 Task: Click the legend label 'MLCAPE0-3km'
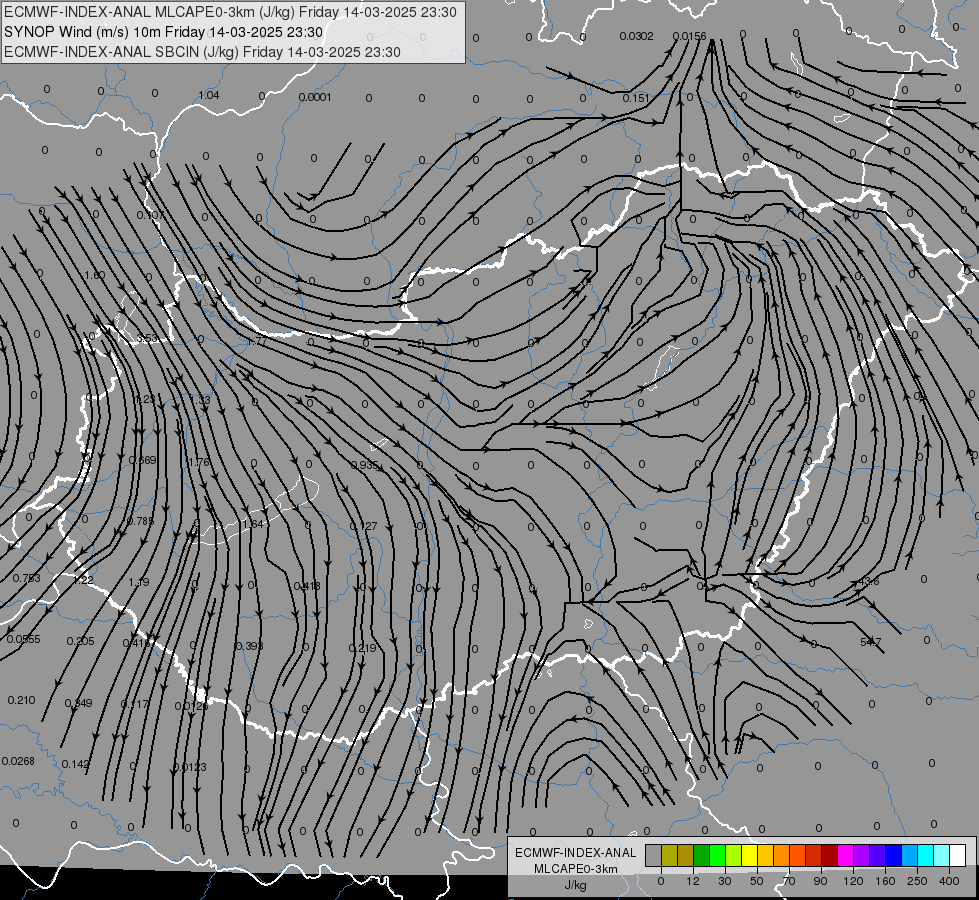pos(576,869)
